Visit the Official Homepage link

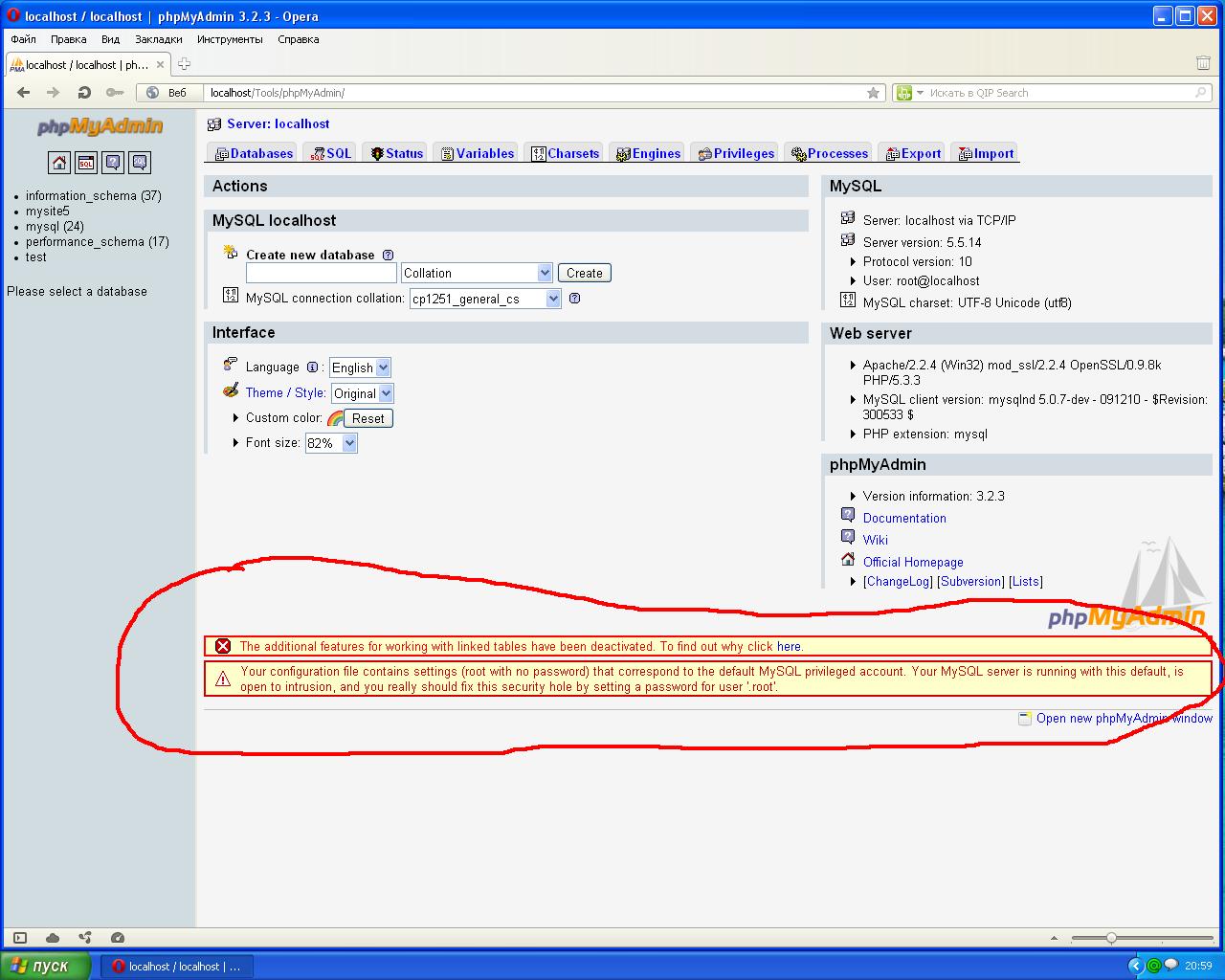click(913, 562)
